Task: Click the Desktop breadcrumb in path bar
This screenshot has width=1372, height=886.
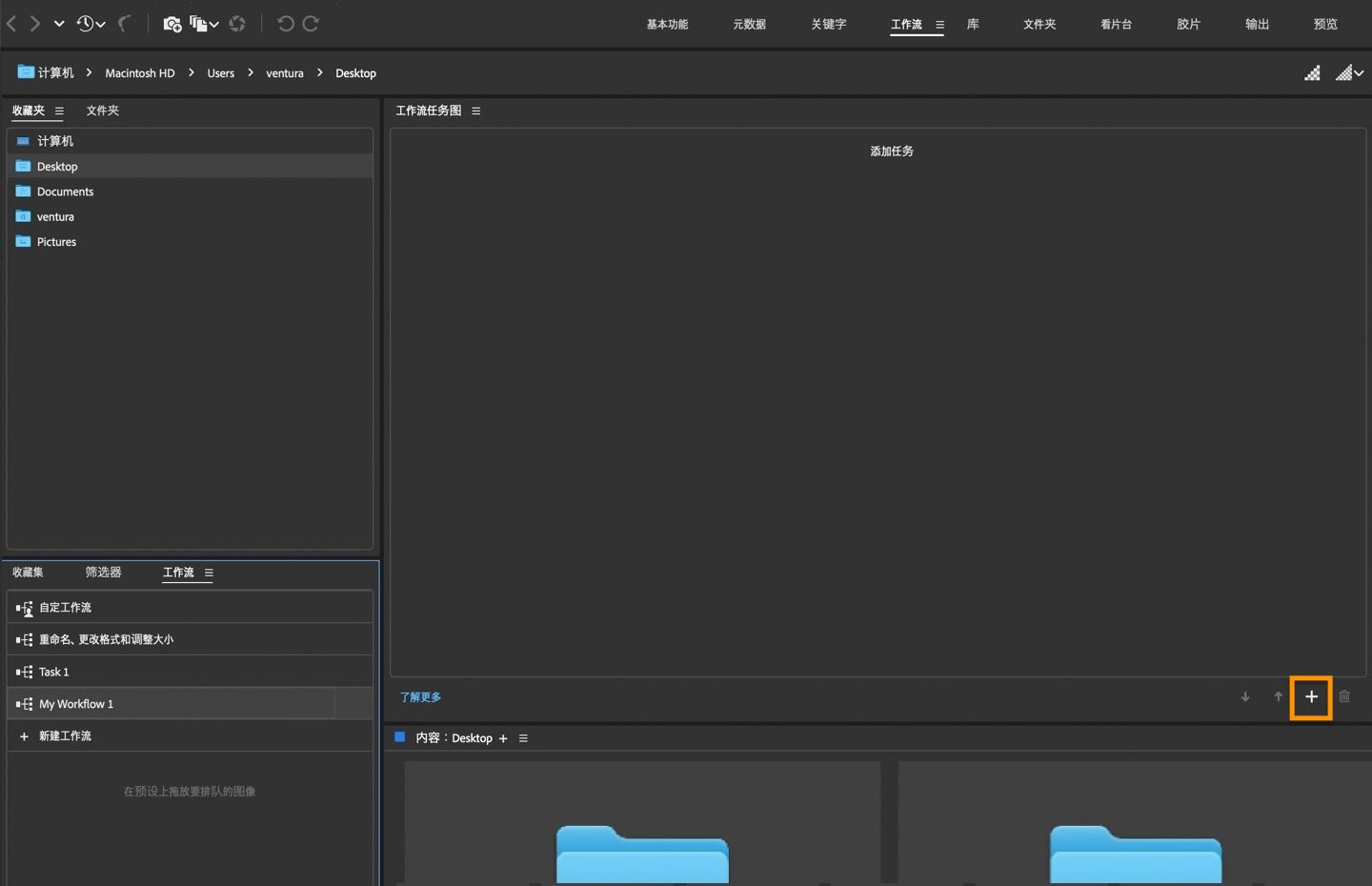Action: 355,73
